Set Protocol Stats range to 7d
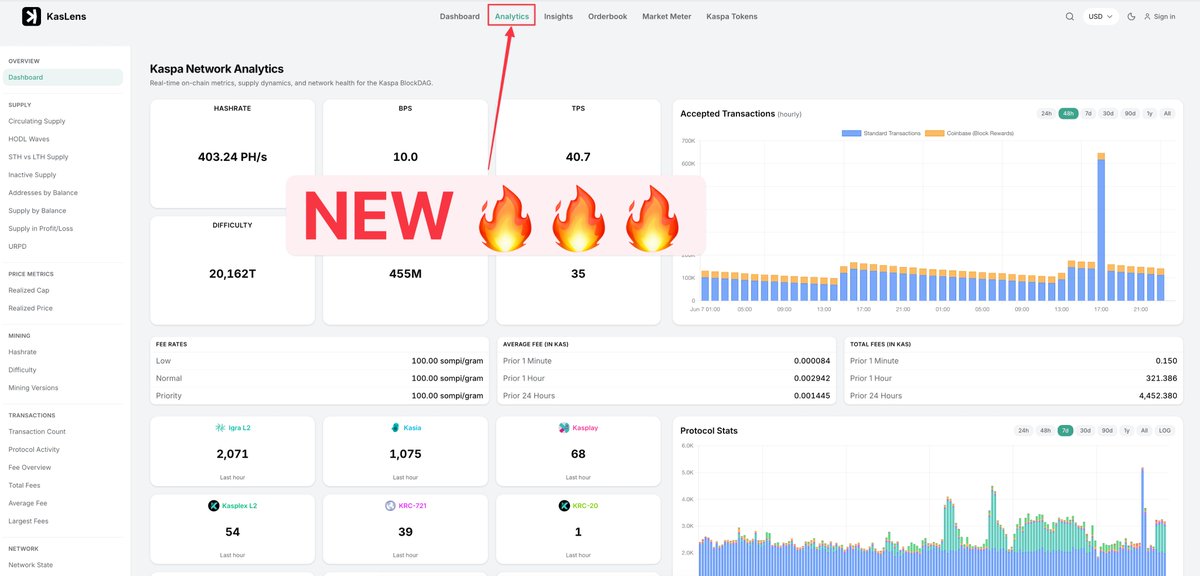1200x576 pixels. [1066, 430]
